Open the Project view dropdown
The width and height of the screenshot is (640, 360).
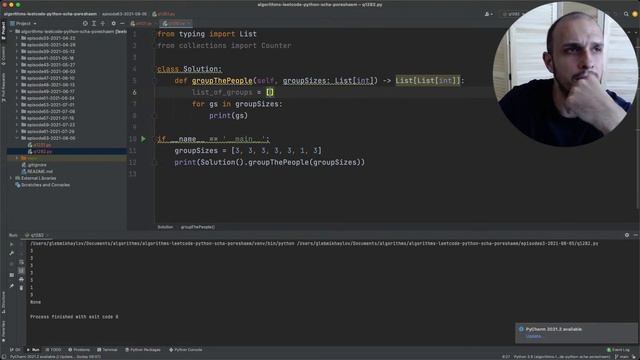23,24
